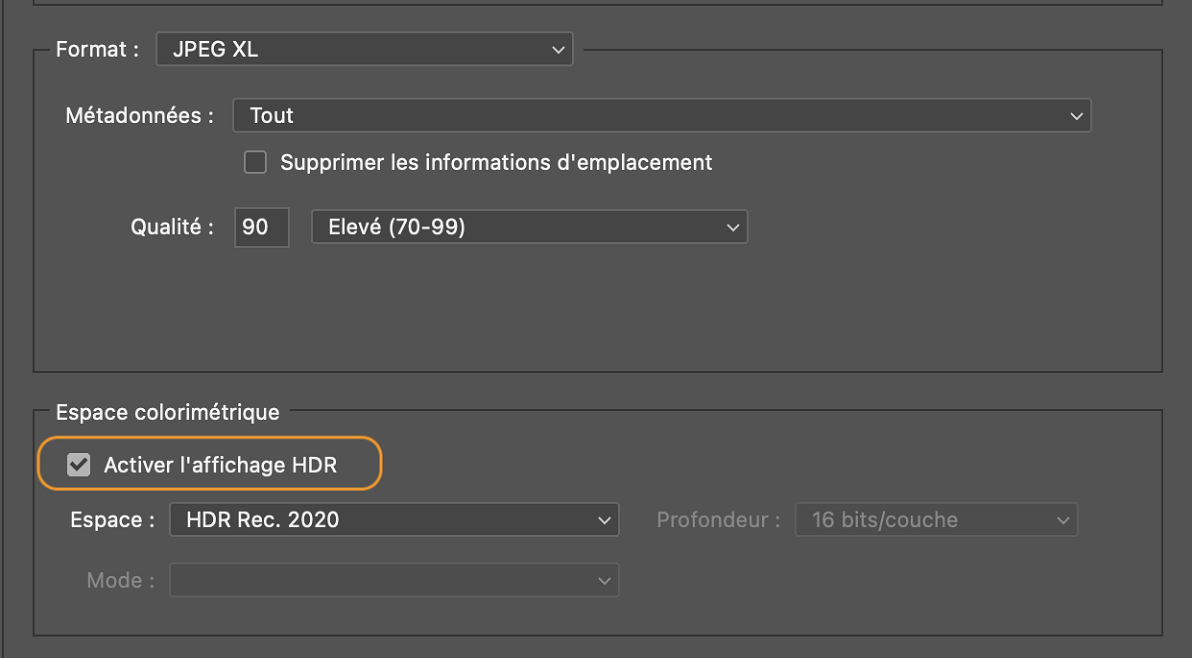The image size is (1192, 658).
Task: Click the chevron arrow of the Mode dropdown
Action: (604, 581)
